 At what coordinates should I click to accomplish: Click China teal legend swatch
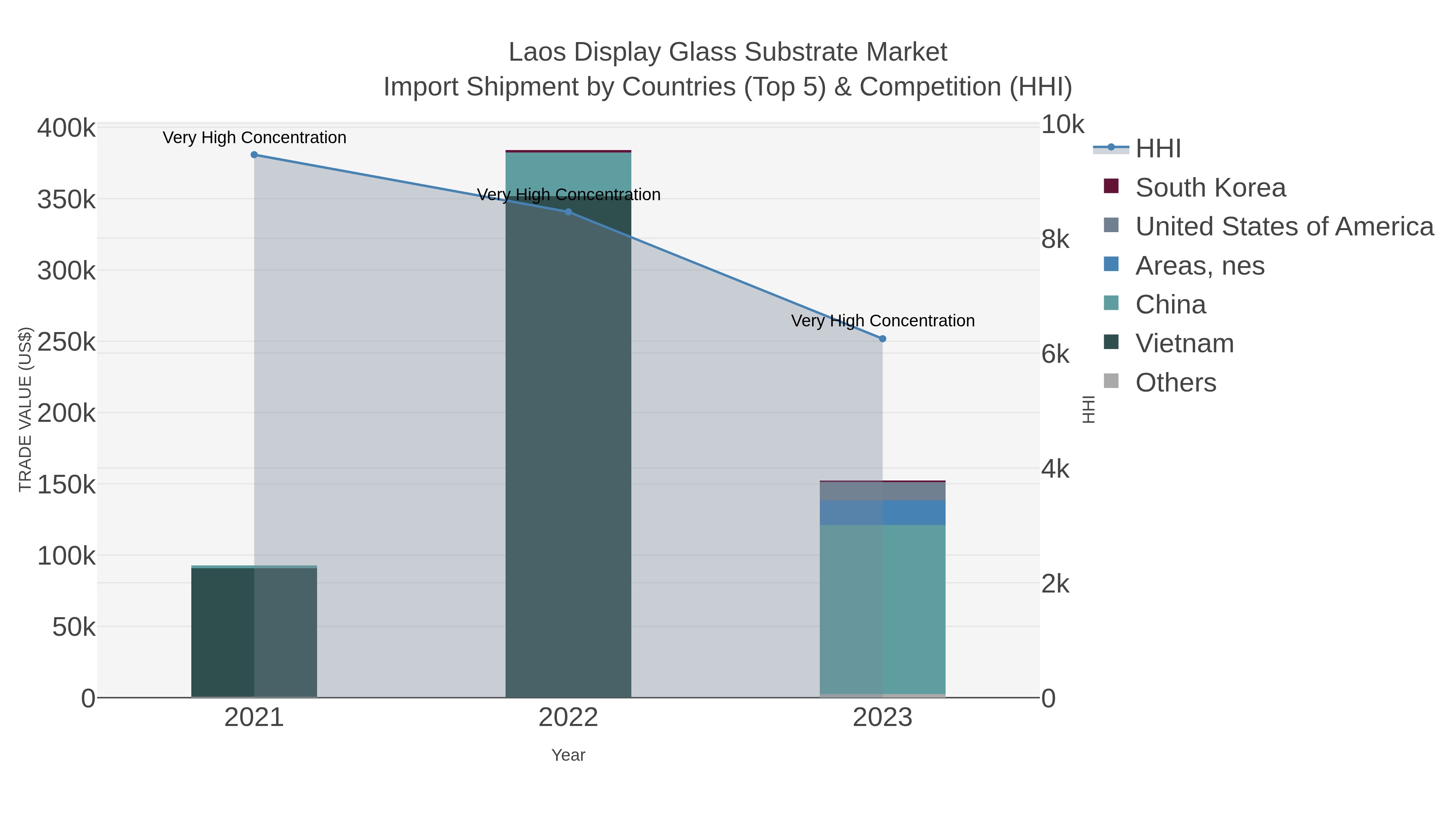tap(1111, 303)
